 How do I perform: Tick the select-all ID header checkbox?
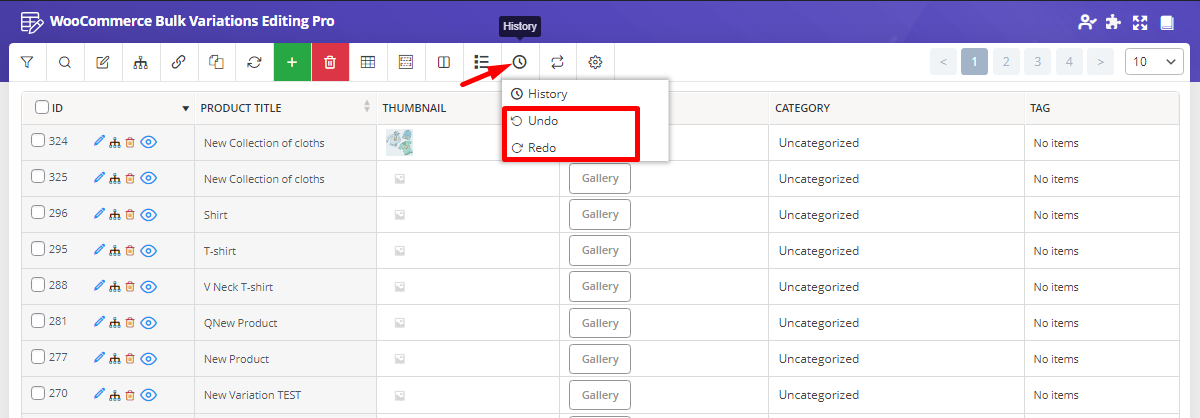pyautogui.click(x=42, y=108)
